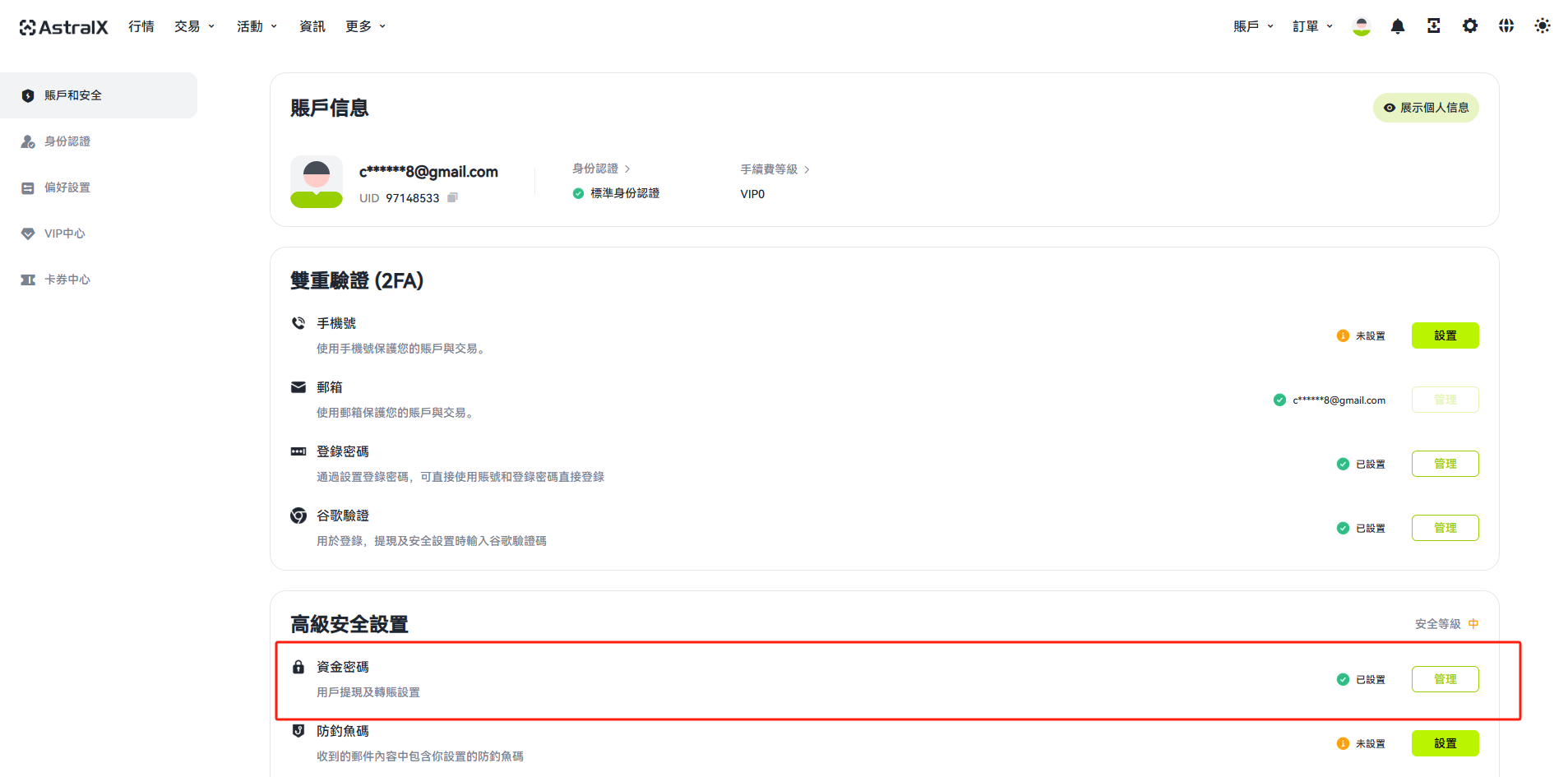Open the 手續費等級 link
Image resolution: width=1568 pixels, height=777 pixels.
coord(775,169)
